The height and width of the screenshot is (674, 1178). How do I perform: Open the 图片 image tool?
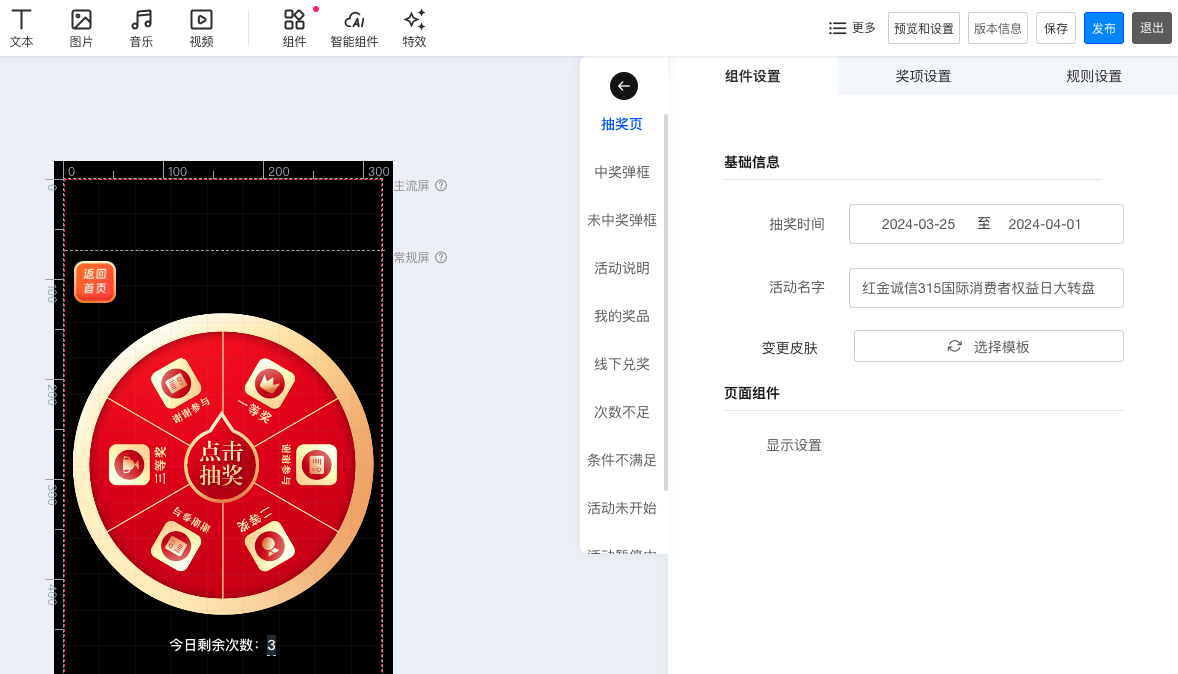click(x=81, y=29)
